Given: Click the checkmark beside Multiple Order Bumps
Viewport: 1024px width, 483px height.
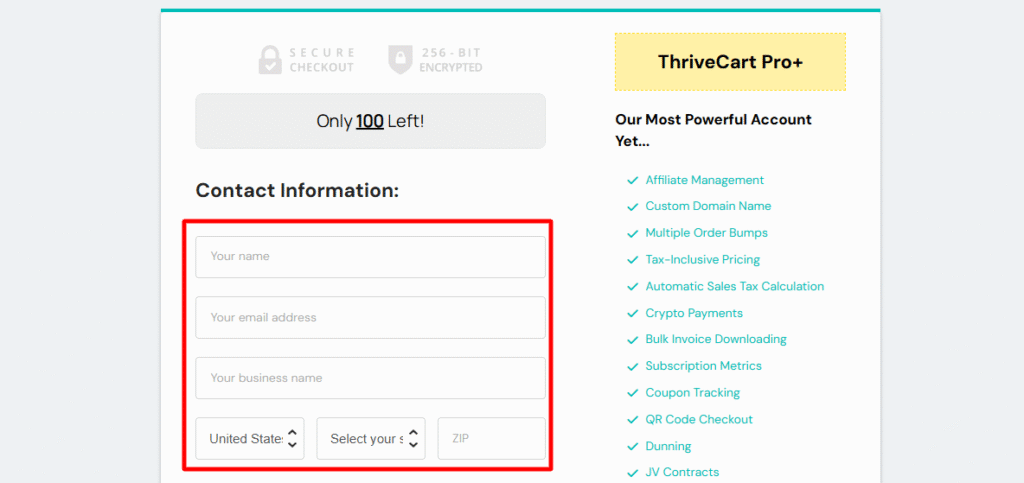Looking at the screenshot, I should coord(632,234).
